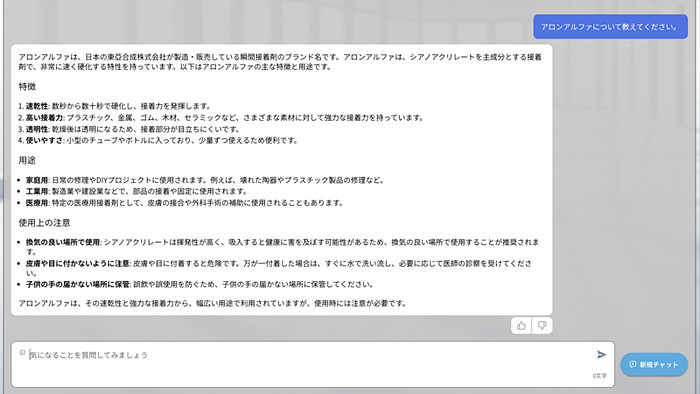The height and width of the screenshot is (394, 700).
Task: Click the 家庭用 bullet text
Action: tap(204, 180)
